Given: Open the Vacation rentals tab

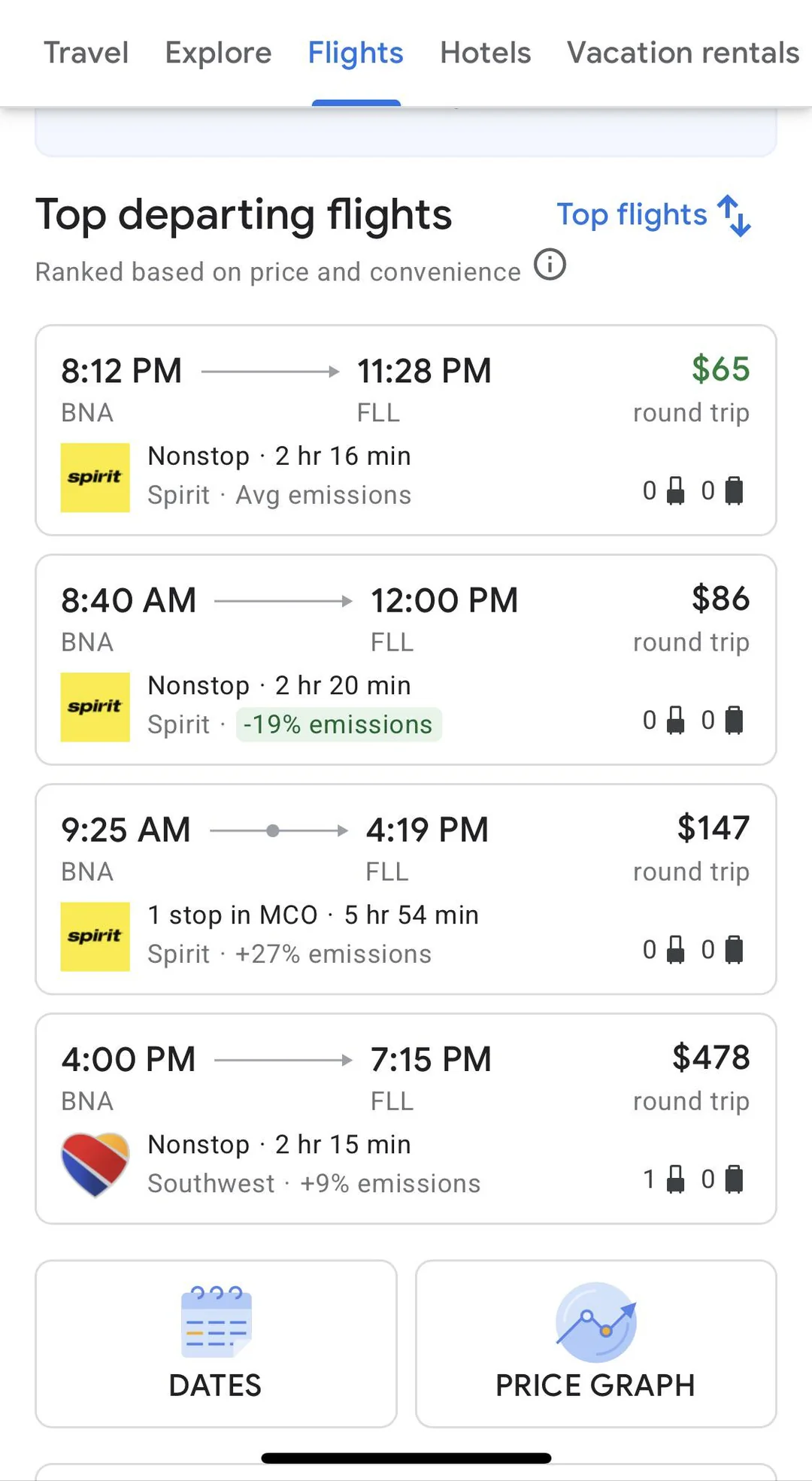Looking at the screenshot, I should [x=683, y=53].
